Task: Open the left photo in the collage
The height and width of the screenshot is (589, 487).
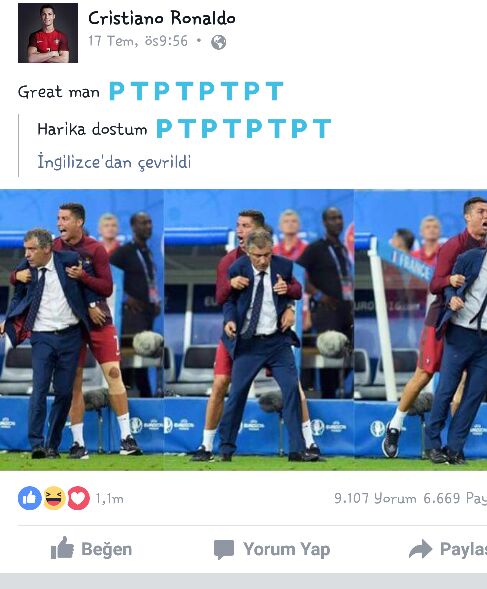Action: coord(82,330)
